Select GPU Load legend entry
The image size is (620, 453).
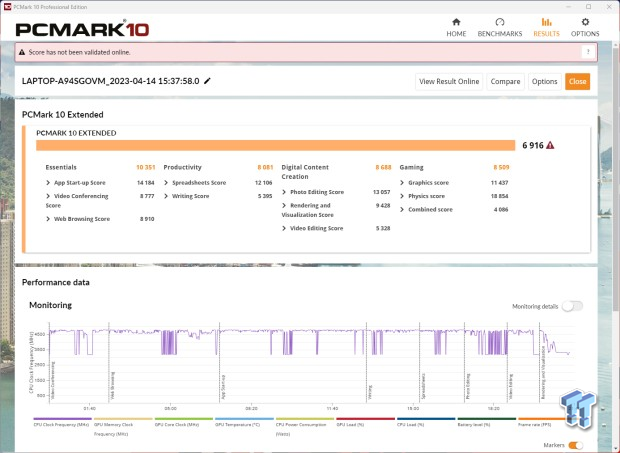365,422
